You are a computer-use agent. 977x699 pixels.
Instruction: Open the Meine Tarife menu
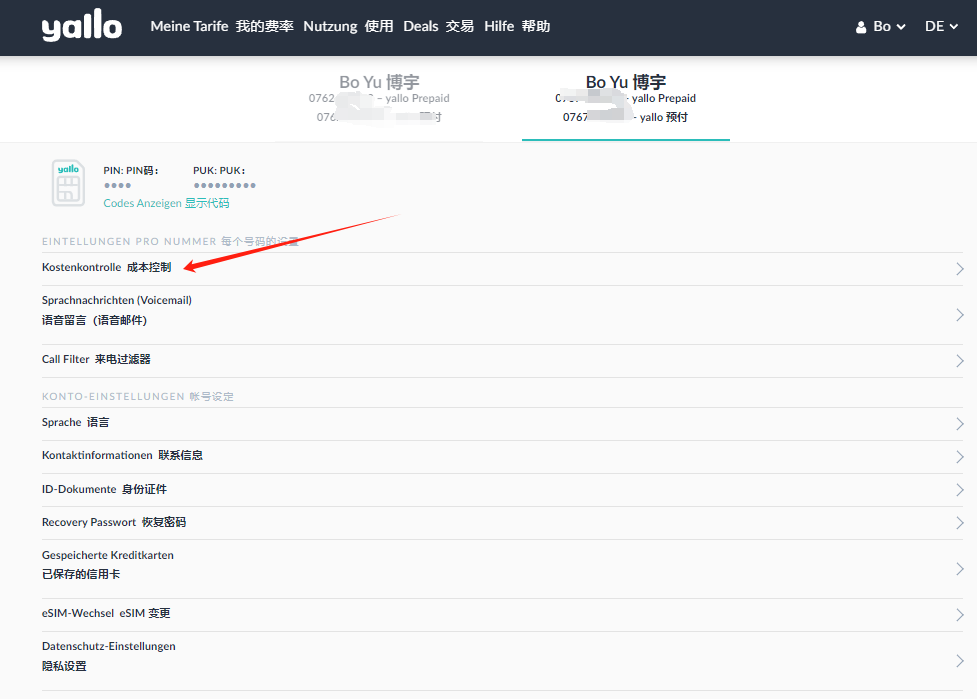pyautogui.click(x=222, y=26)
